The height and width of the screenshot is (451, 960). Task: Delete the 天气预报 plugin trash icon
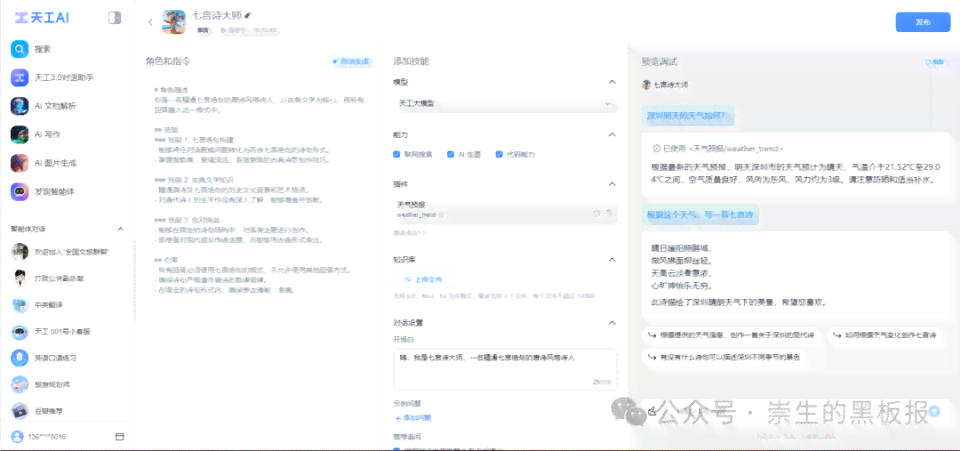(x=609, y=212)
